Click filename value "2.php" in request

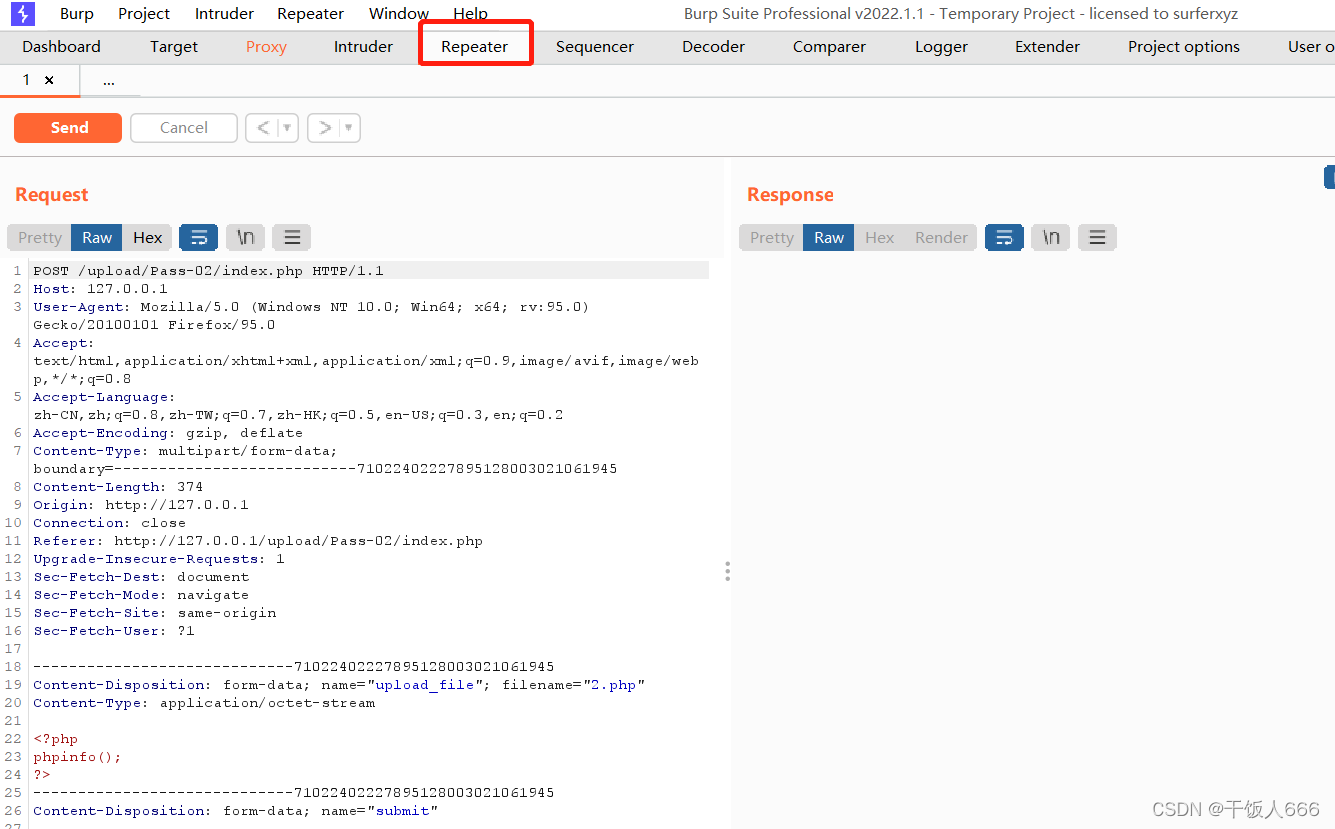(x=614, y=685)
